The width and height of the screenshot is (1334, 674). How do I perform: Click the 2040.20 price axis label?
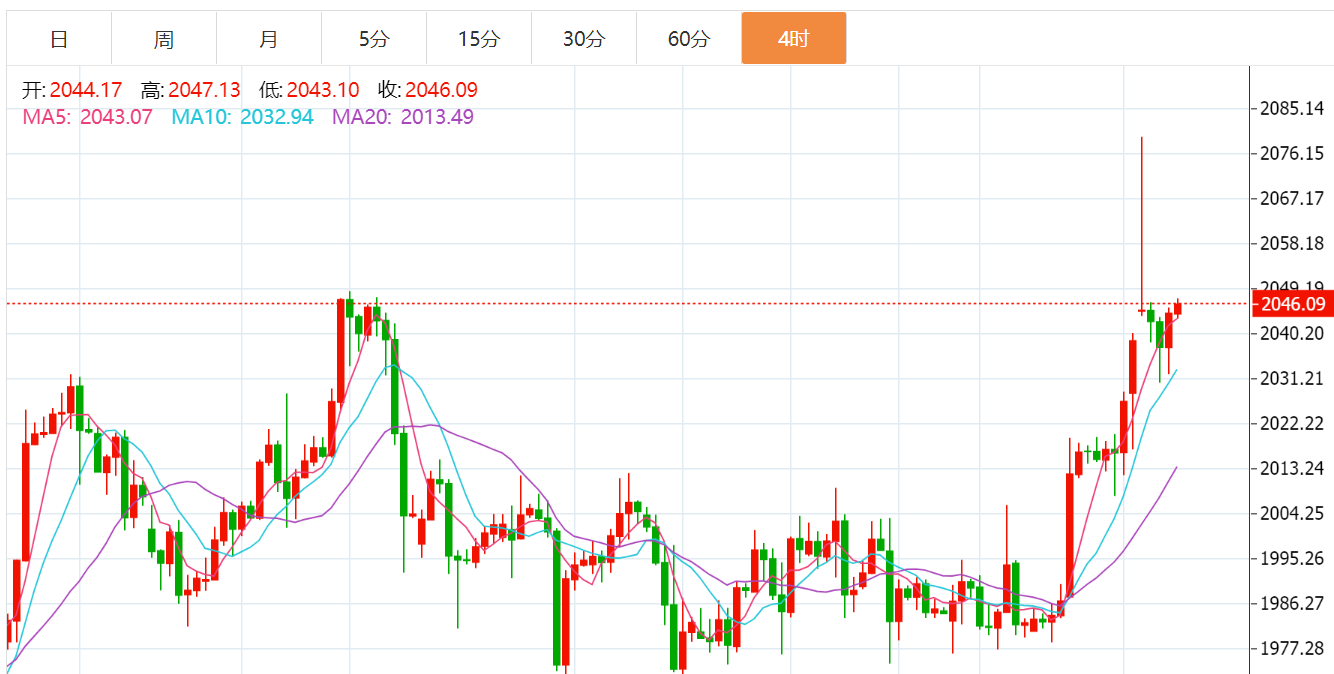(1292, 333)
